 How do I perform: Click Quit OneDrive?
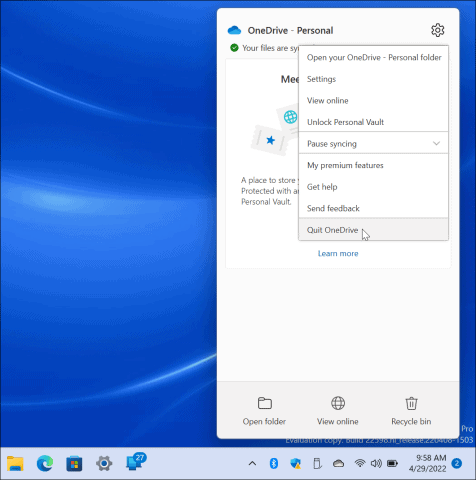click(x=374, y=230)
